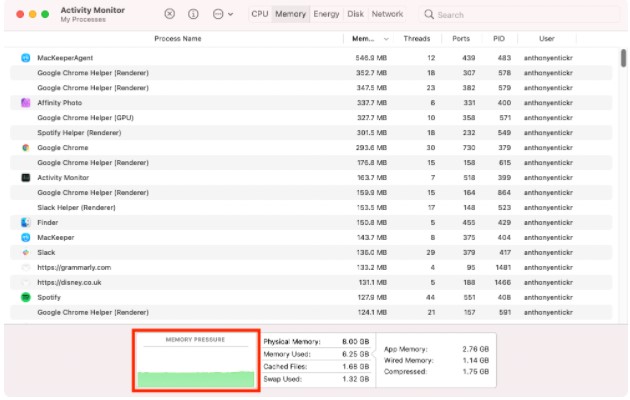Open the Network tab
This screenshot has width=630, height=400.
click(x=387, y=14)
